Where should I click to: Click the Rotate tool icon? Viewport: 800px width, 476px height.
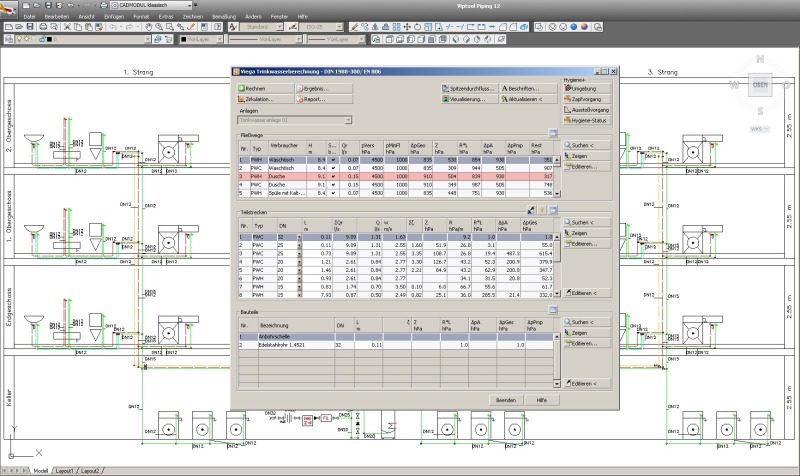(417, 27)
